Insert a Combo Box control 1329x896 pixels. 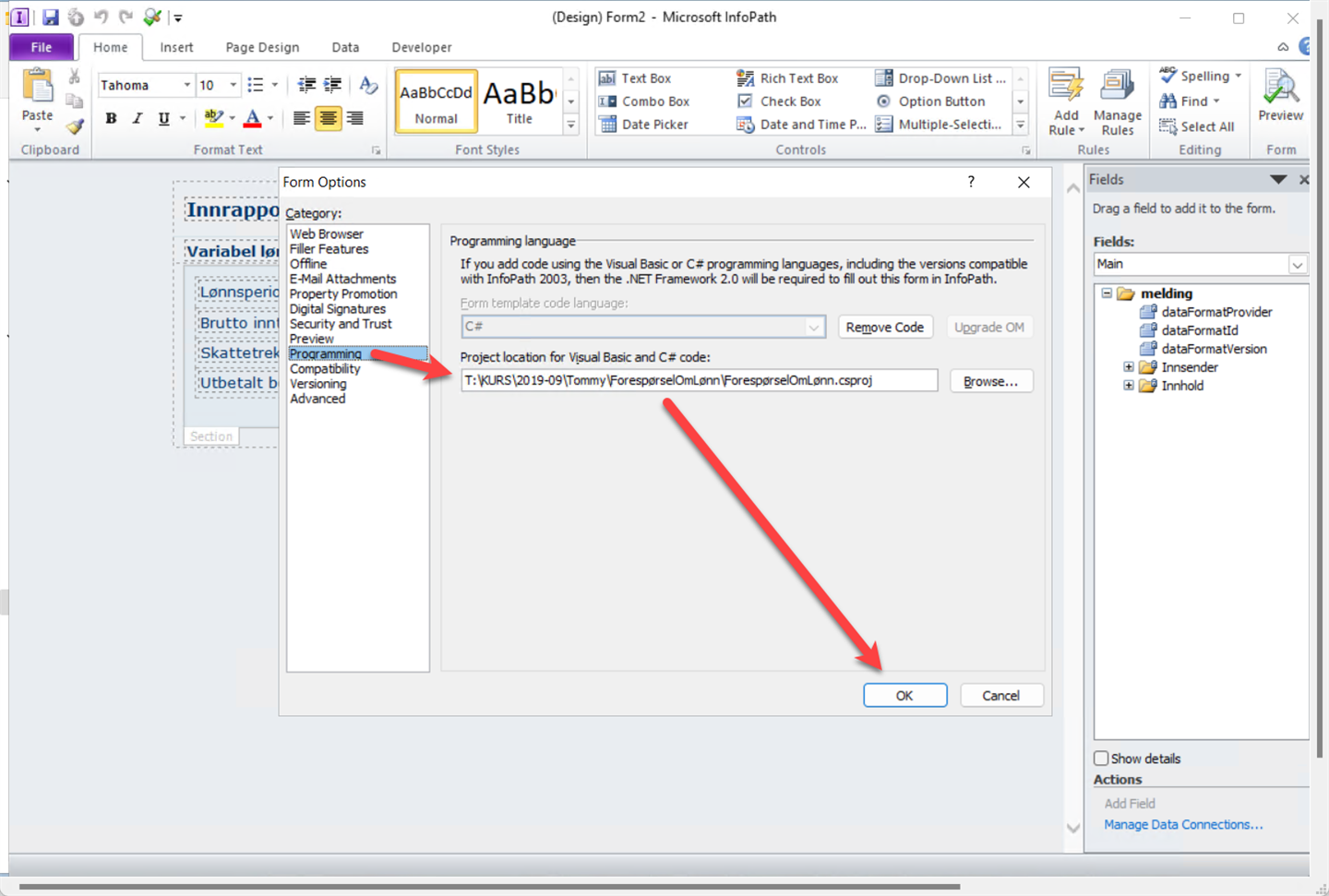[644, 102]
